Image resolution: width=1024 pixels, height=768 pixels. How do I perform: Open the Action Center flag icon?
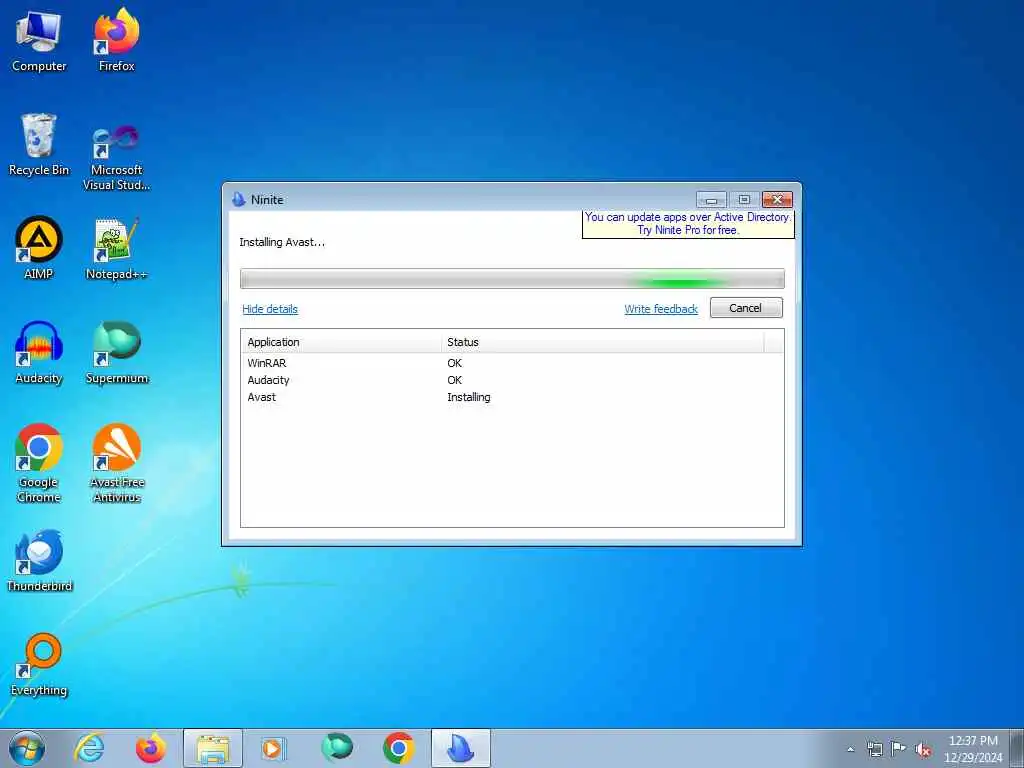tap(899, 749)
